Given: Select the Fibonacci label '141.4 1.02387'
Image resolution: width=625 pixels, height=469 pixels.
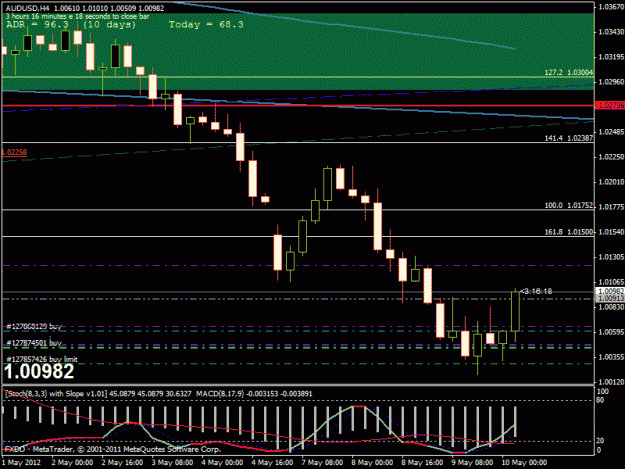Looking at the screenshot, I should coord(569,138).
